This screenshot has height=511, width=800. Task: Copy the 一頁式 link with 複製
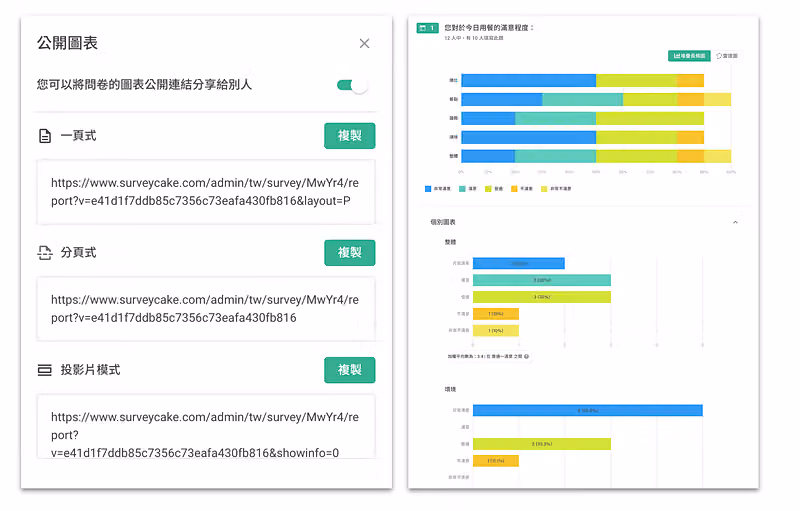point(349,136)
